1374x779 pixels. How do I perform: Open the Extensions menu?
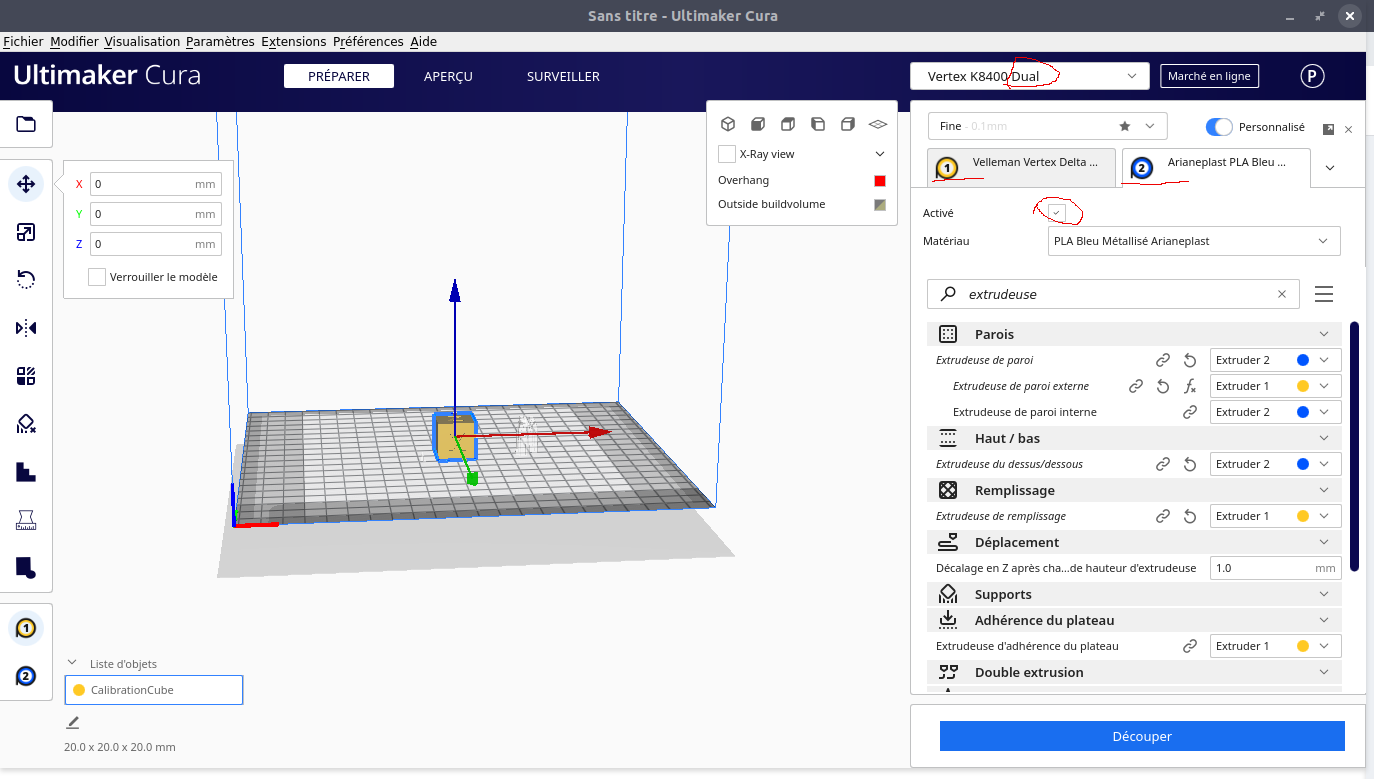294,41
